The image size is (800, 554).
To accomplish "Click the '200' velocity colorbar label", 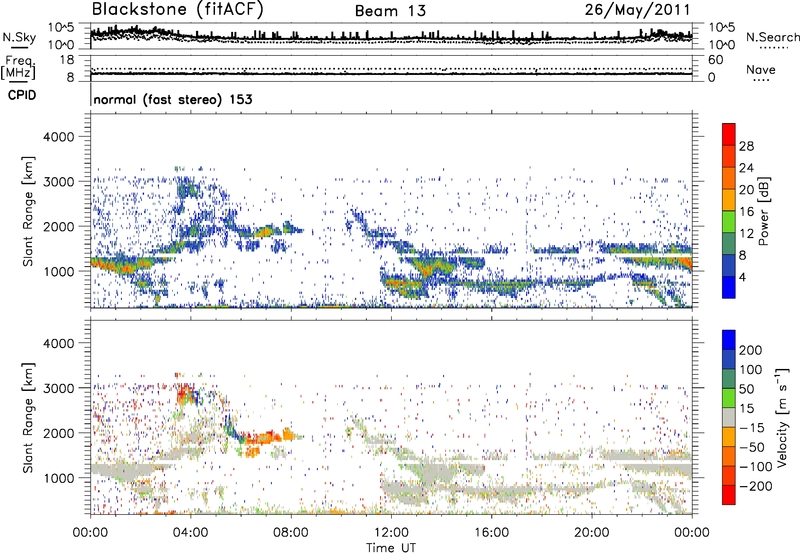I will (750, 350).
